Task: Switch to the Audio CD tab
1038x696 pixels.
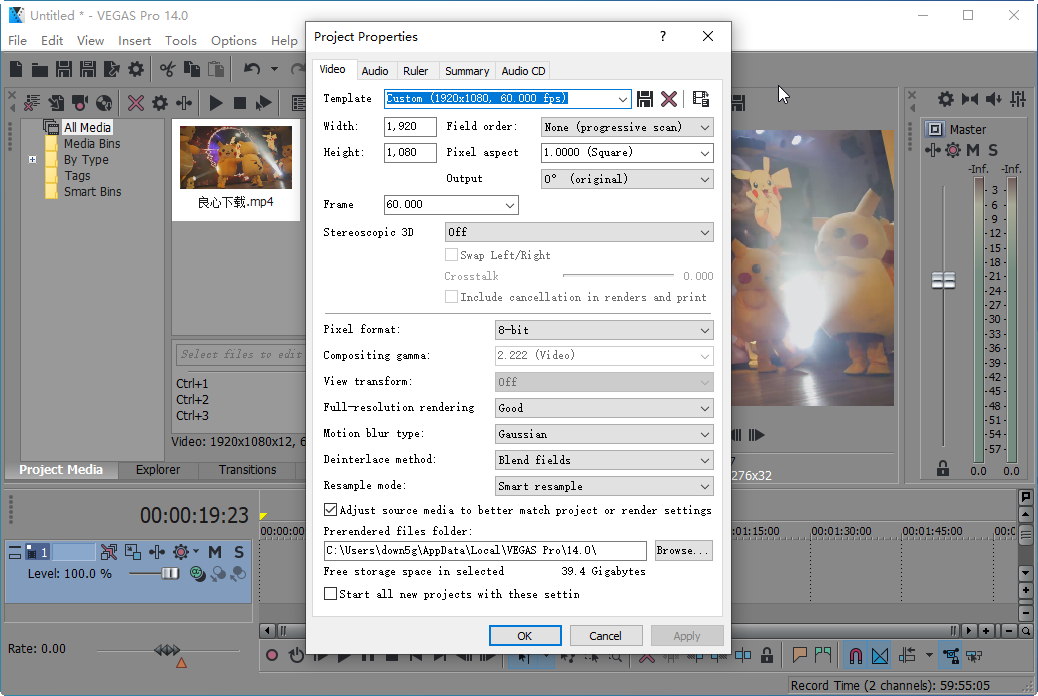Action: click(523, 71)
